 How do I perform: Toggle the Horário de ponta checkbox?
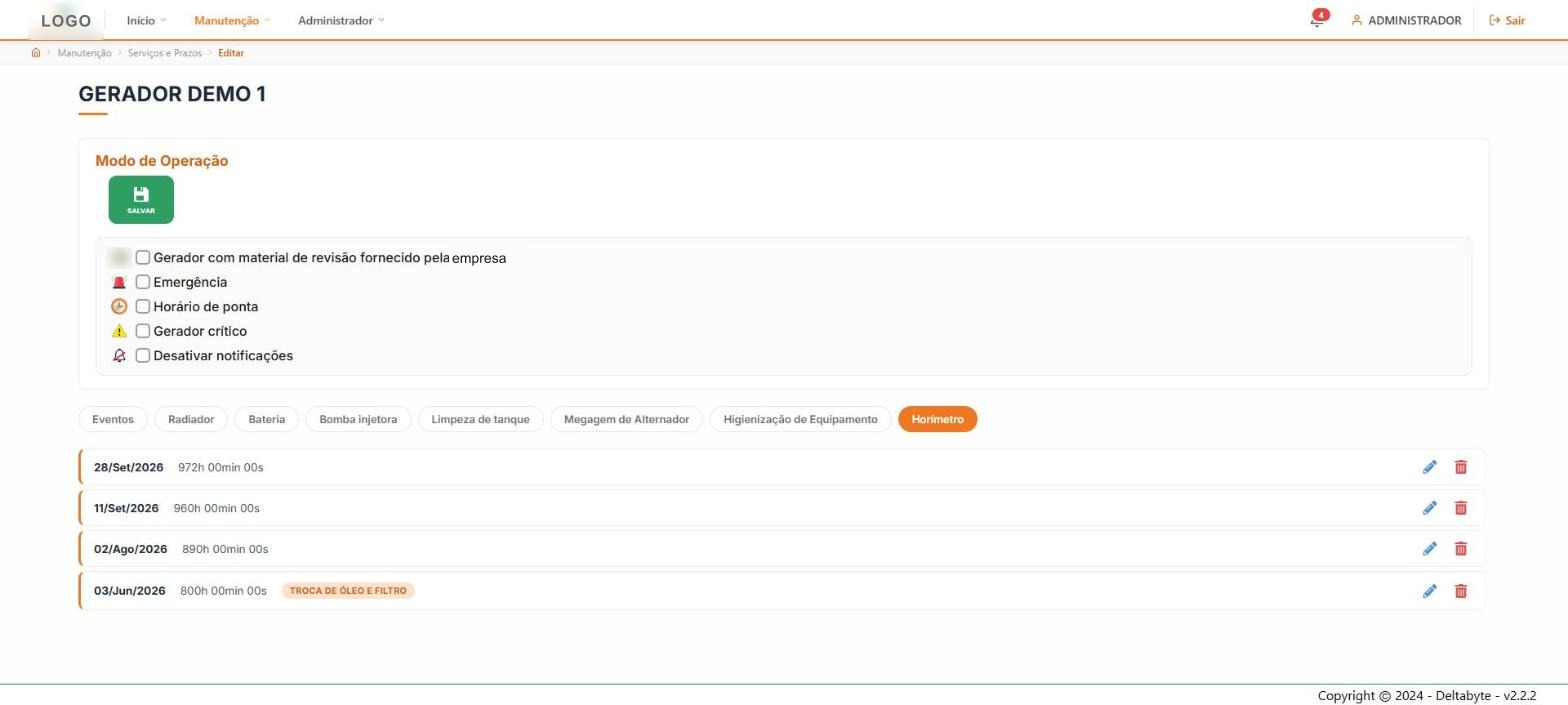[x=143, y=306]
